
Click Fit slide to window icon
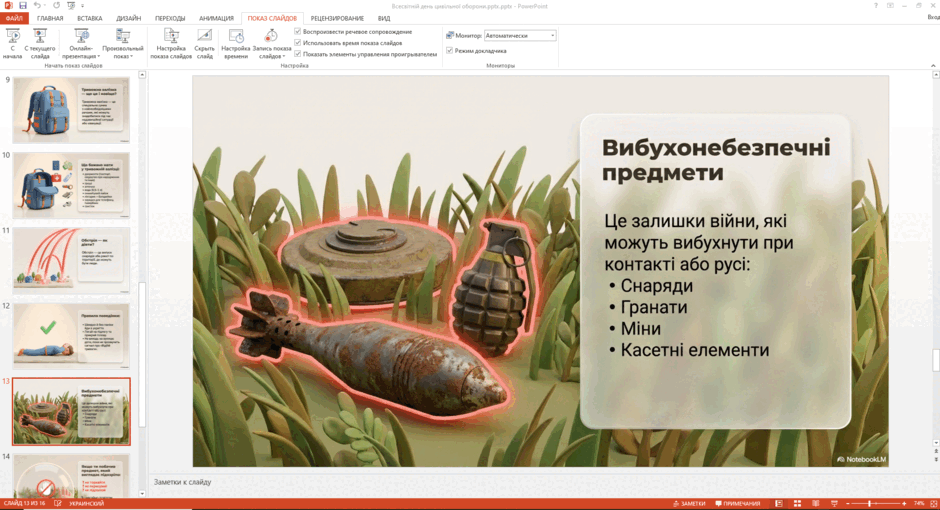(x=933, y=504)
